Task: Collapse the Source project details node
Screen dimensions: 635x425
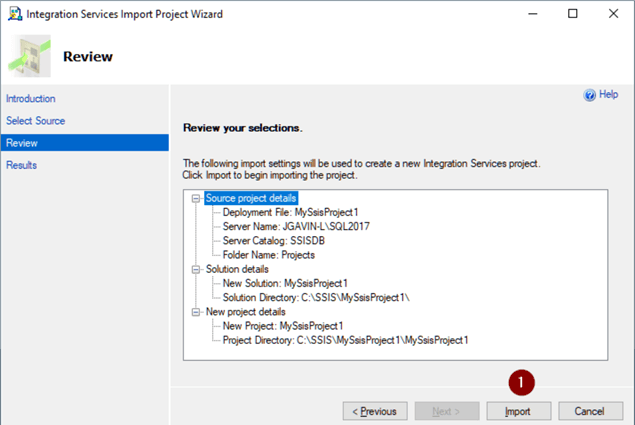Action: [x=196, y=199]
